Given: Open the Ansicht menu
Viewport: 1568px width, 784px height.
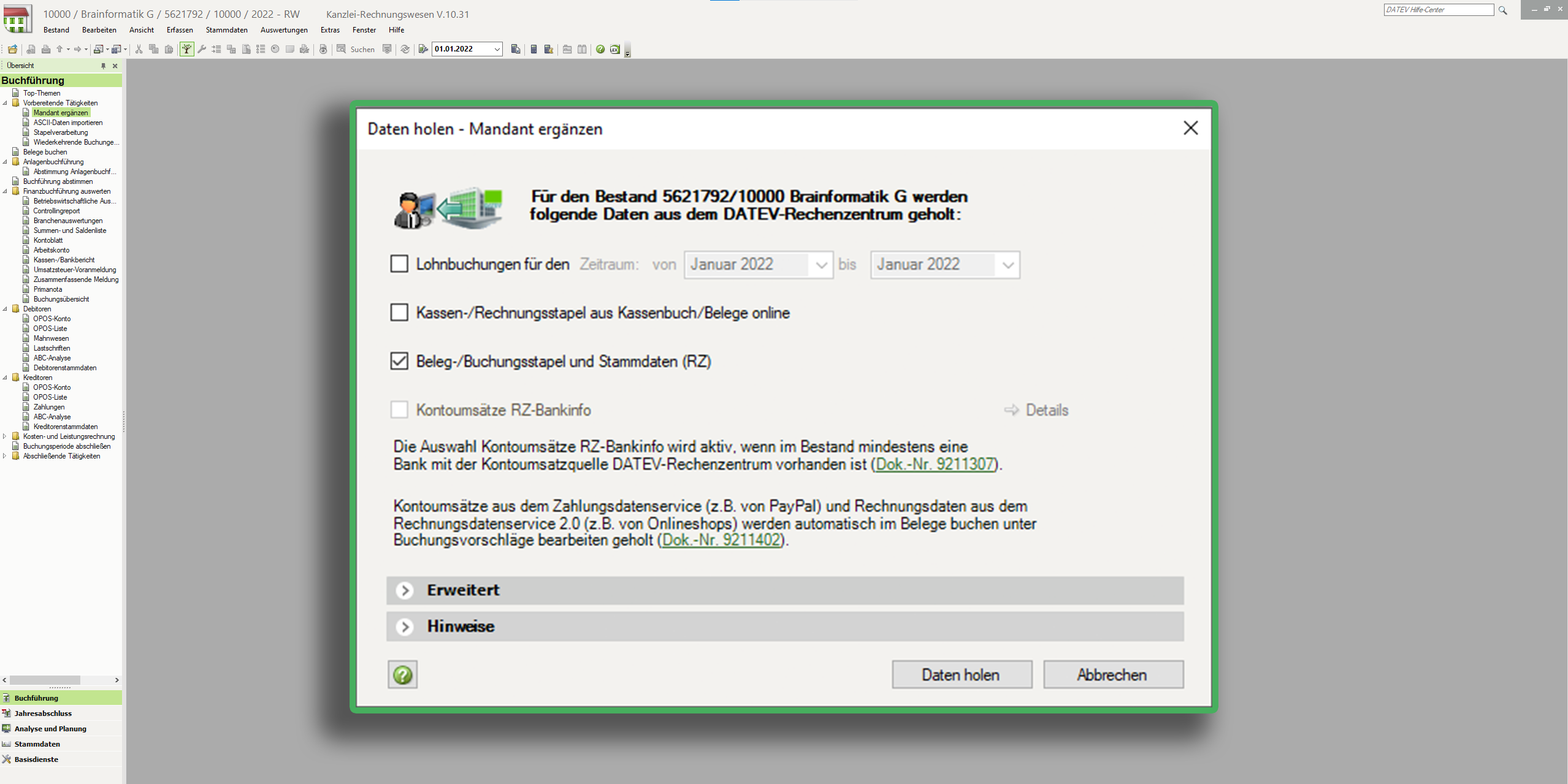Looking at the screenshot, I should [x=142, y=30].
